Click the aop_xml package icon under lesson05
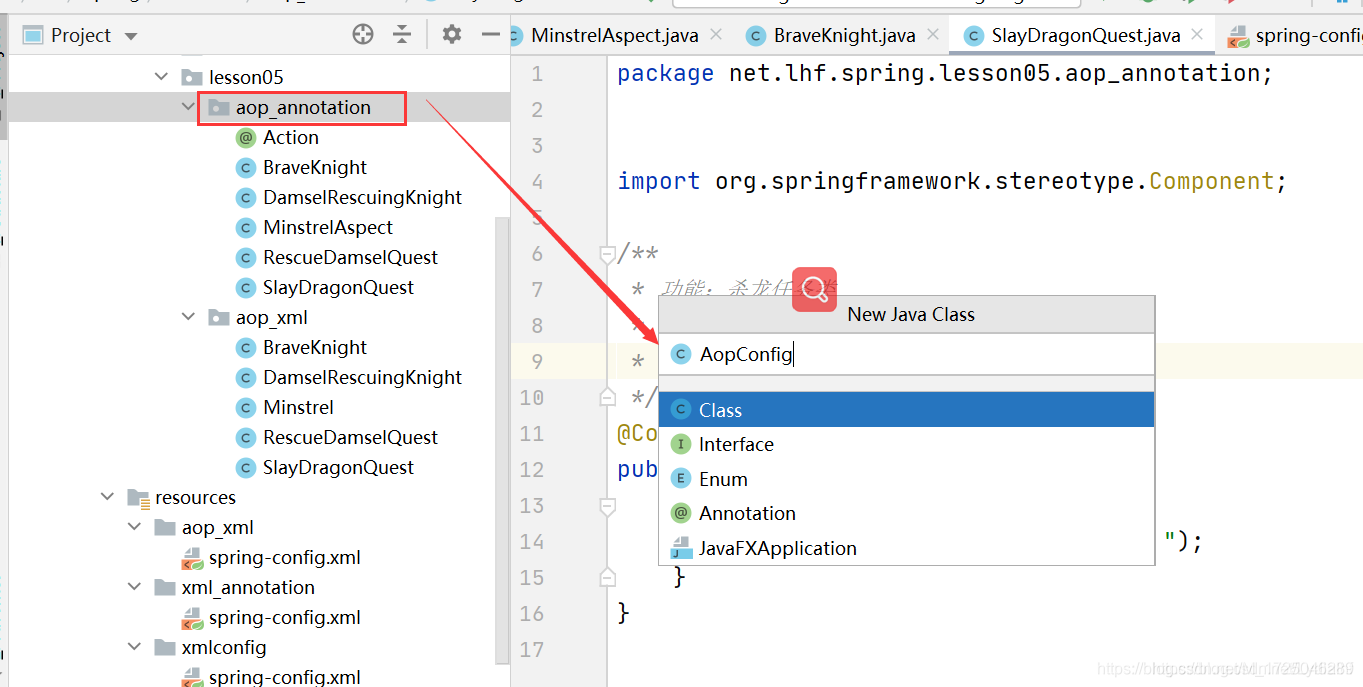1363x687 pixels. [x=219, y=317]
